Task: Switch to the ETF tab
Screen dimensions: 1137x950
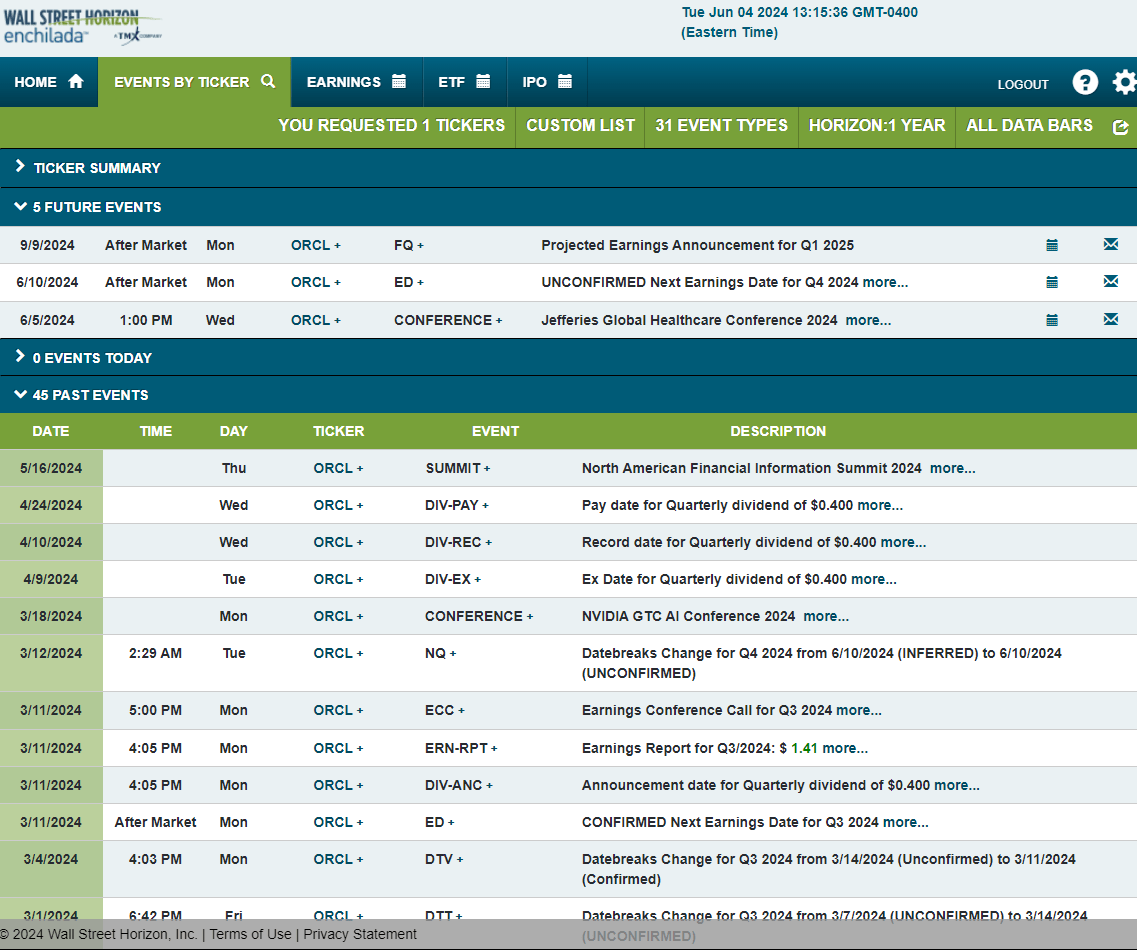Action: (465, 82)
